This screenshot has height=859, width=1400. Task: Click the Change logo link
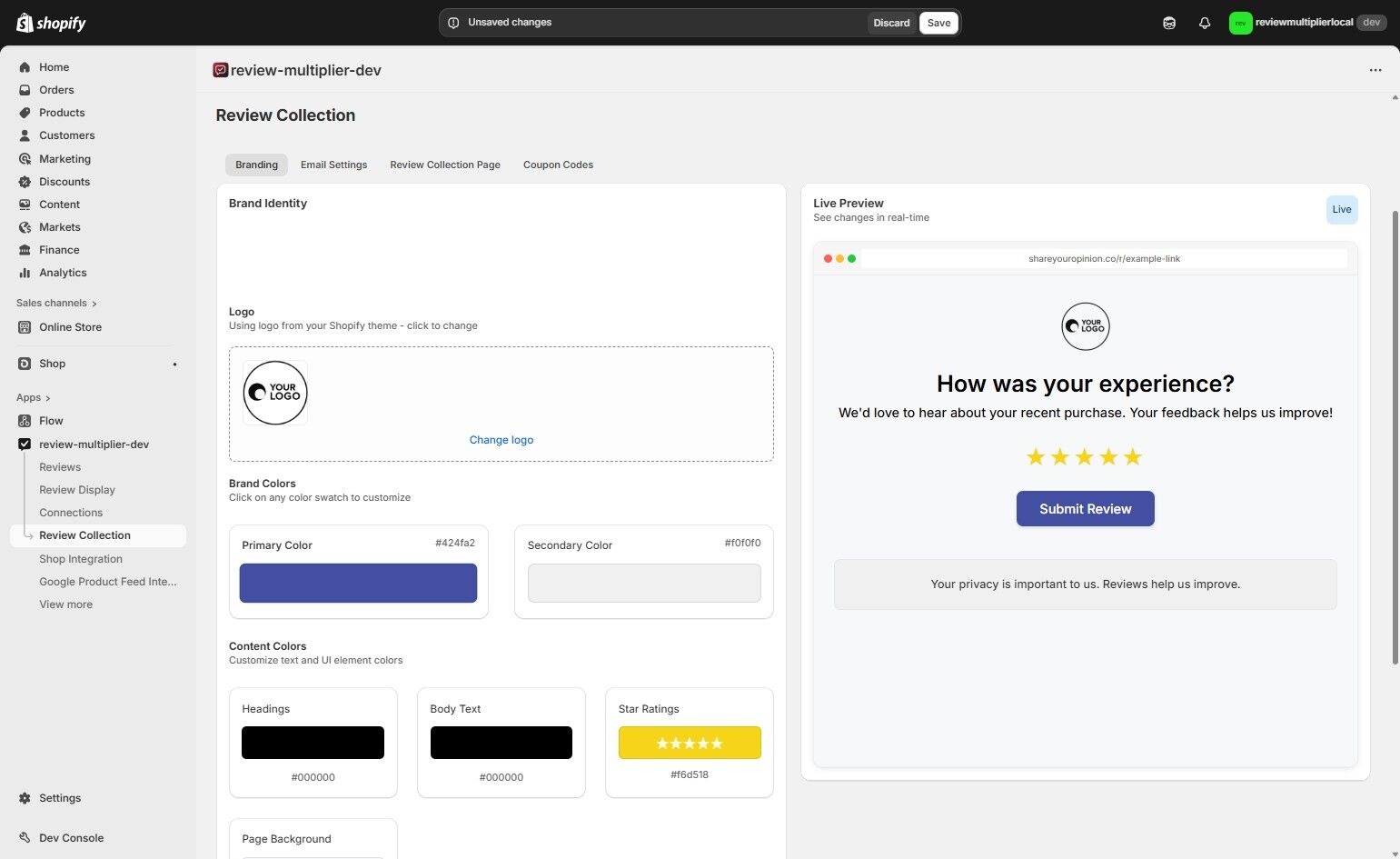tap(501, 439)
